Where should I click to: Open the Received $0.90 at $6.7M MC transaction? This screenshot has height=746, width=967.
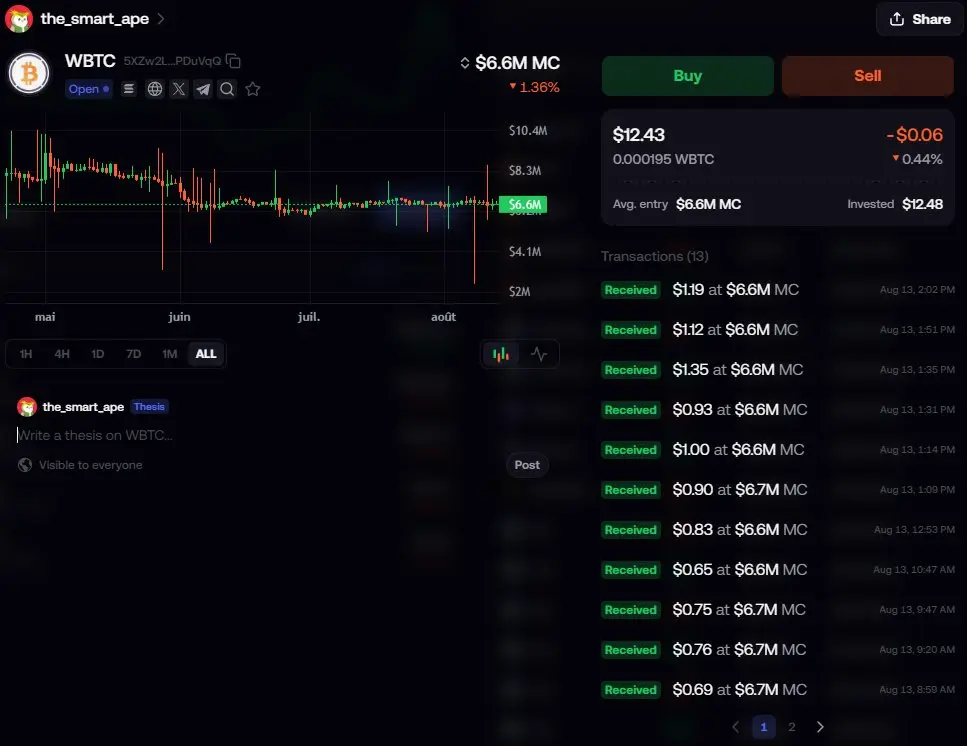point(778,490)
